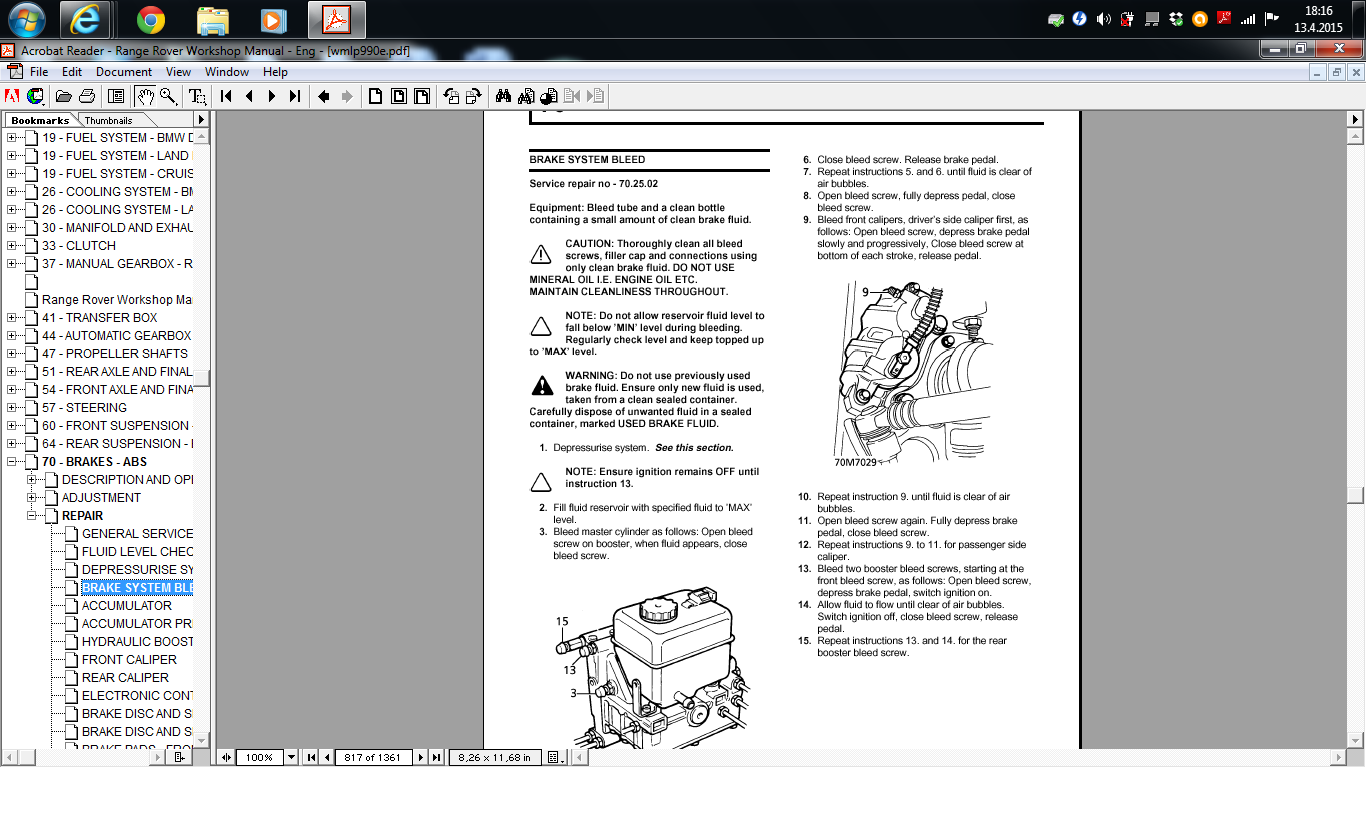The image size is (1366, 816).
Task: Expand the 57 - STEERING bookmark
Action: (x=12, y=408)
